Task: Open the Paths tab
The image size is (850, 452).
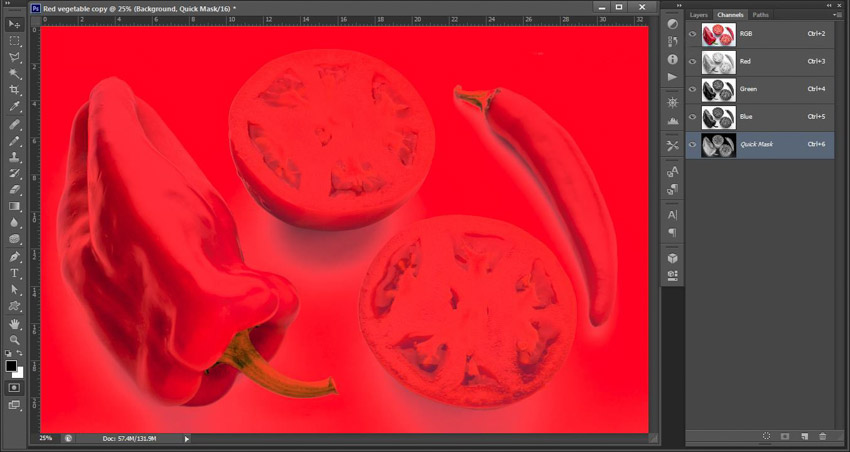Action: (x=761, y=15)
